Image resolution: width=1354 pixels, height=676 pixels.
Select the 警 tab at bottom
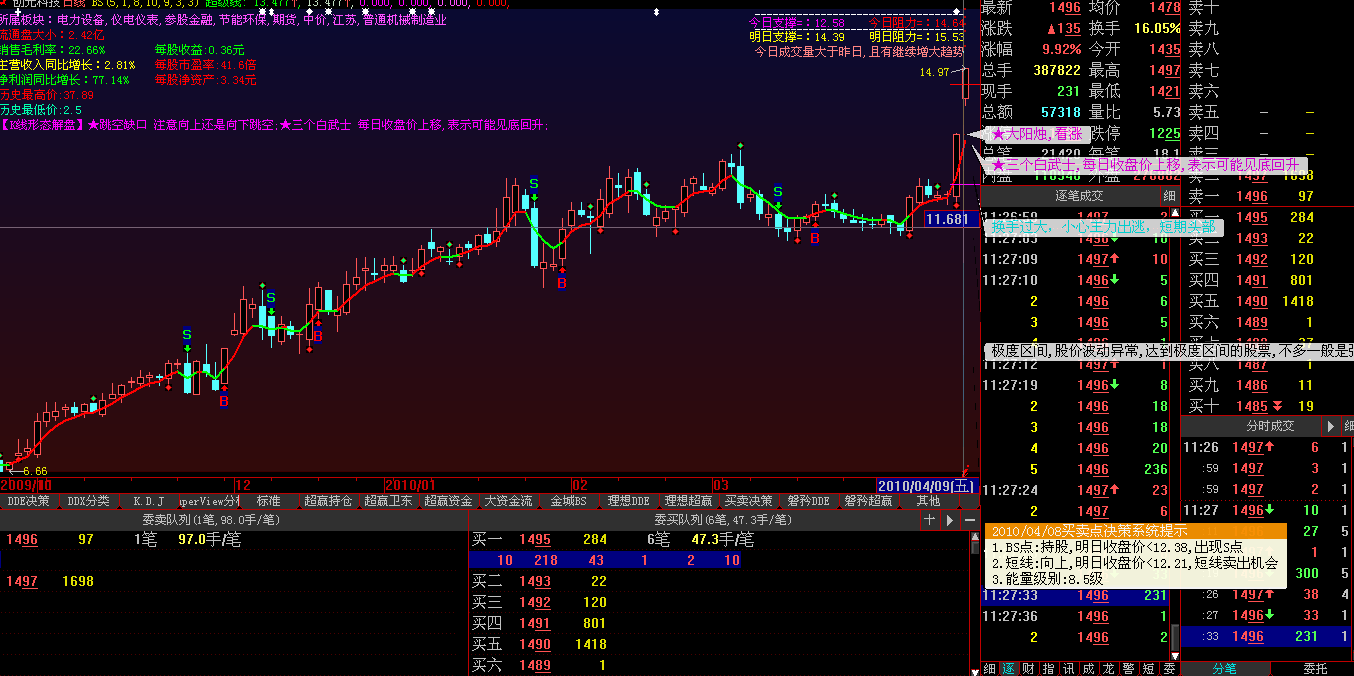click(1129, 668)
